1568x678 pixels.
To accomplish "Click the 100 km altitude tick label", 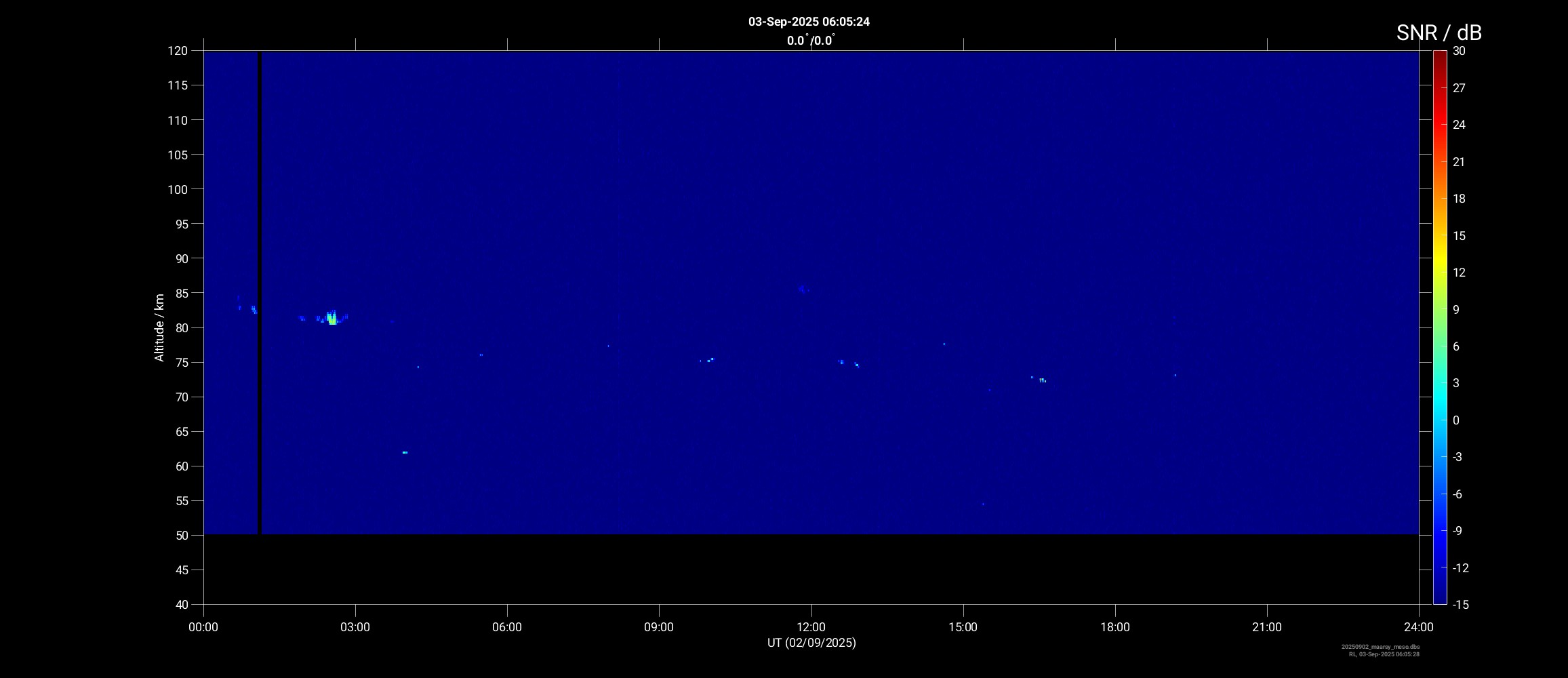I will point(177,189).
